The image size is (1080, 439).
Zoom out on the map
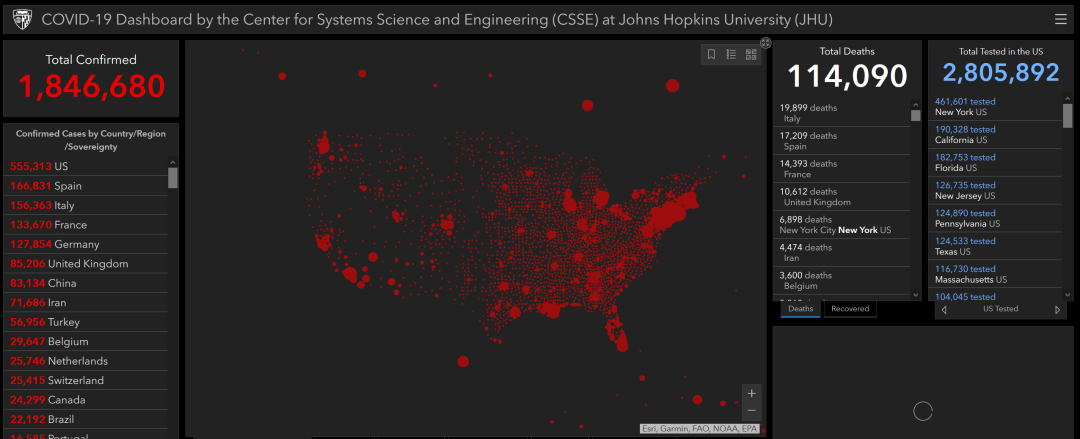[751, 411]
